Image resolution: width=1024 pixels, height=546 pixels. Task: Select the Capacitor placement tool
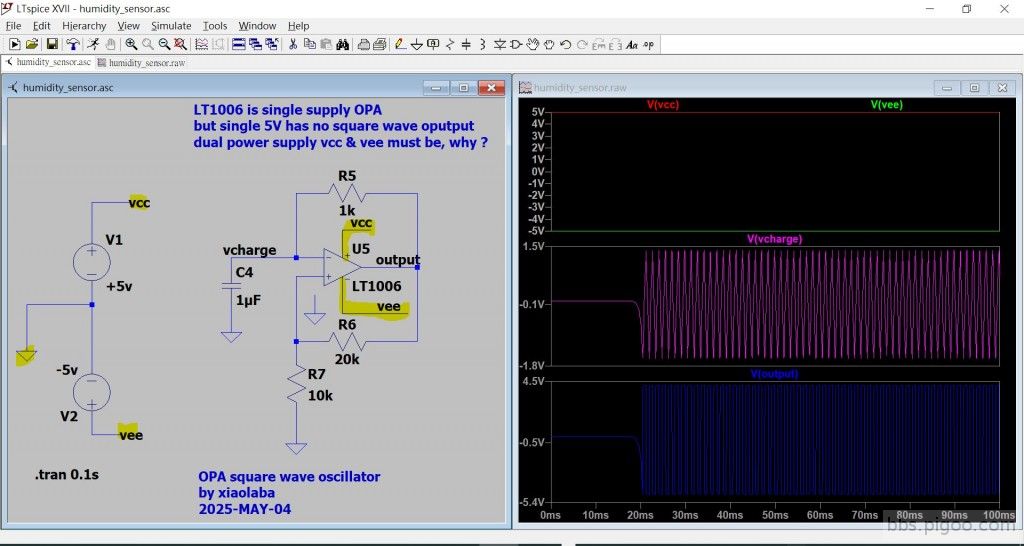466,44
